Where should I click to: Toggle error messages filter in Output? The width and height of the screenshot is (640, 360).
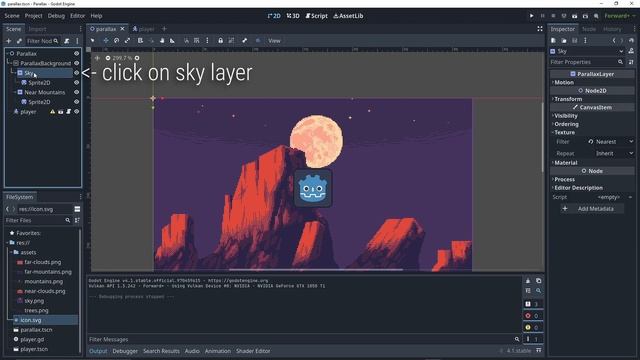533,316
